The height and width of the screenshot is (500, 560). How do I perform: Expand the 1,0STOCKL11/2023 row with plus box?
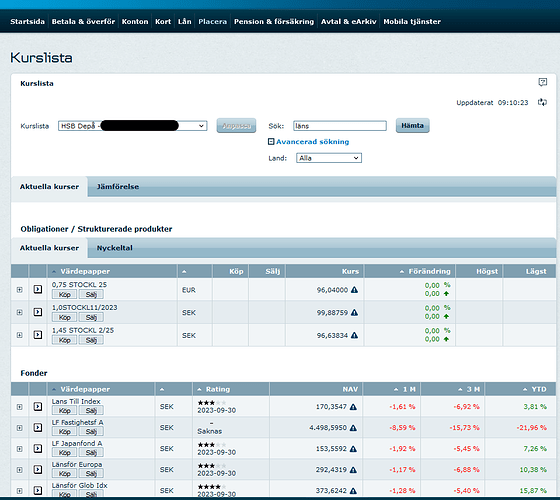tap(20, 312)
